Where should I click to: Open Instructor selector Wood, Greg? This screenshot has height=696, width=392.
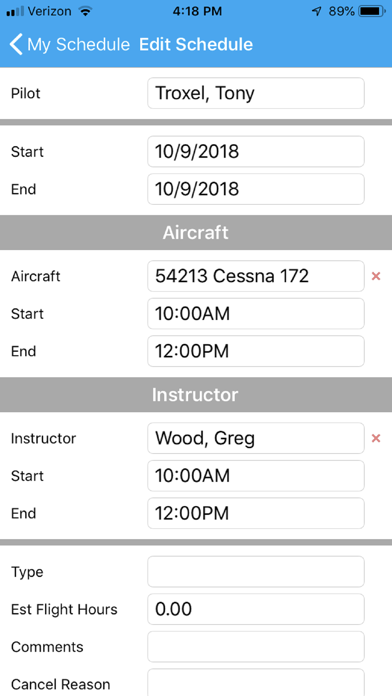coord(256,438)
